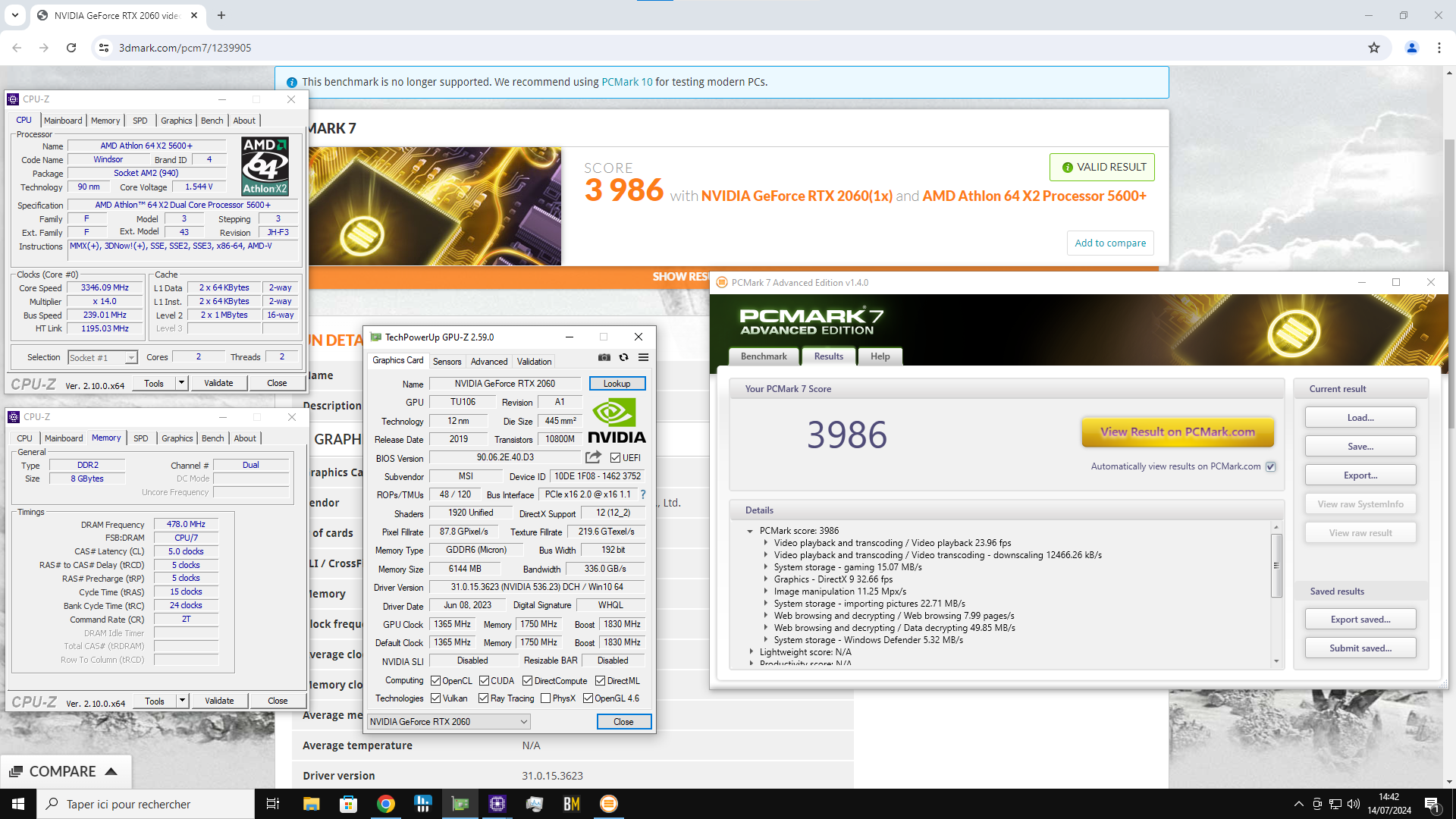Screen dimensions: 1456x819
Task: Collapse the PCMark score 3986 tree node
Action: 749,531
